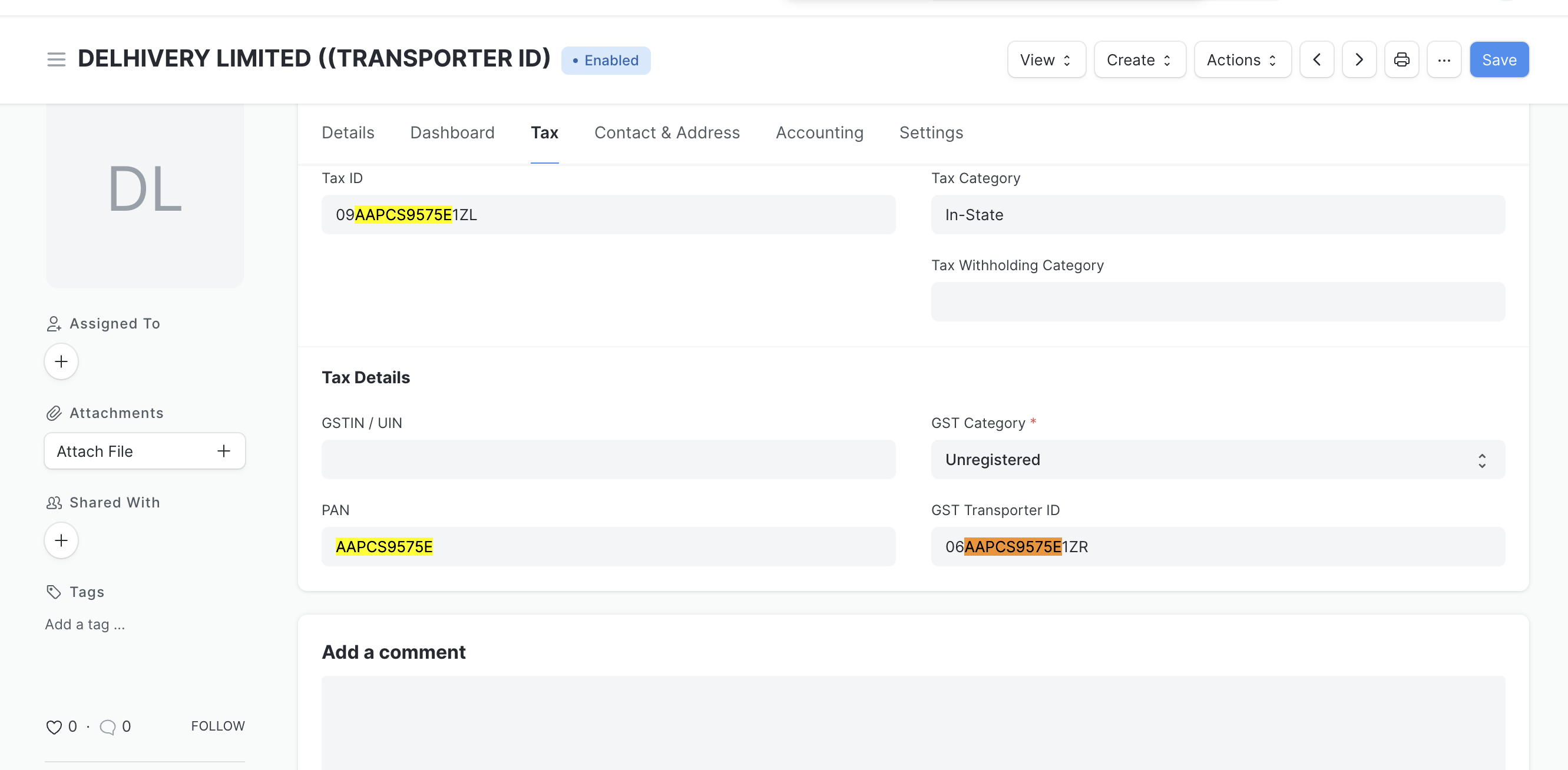Open the View dropdown
Viewport: 1568px width, 770px height.
pyautogui.click(x=1046, y=59)
